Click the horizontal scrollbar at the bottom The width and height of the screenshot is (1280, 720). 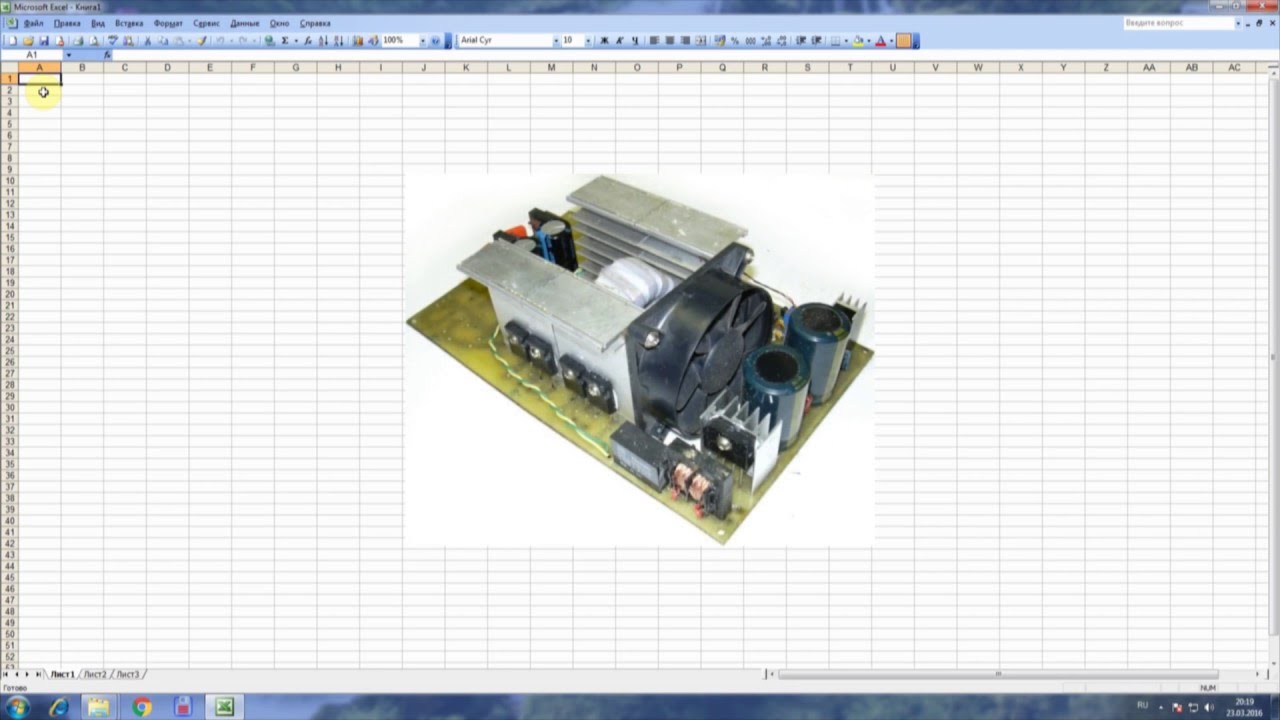(997, 675)
